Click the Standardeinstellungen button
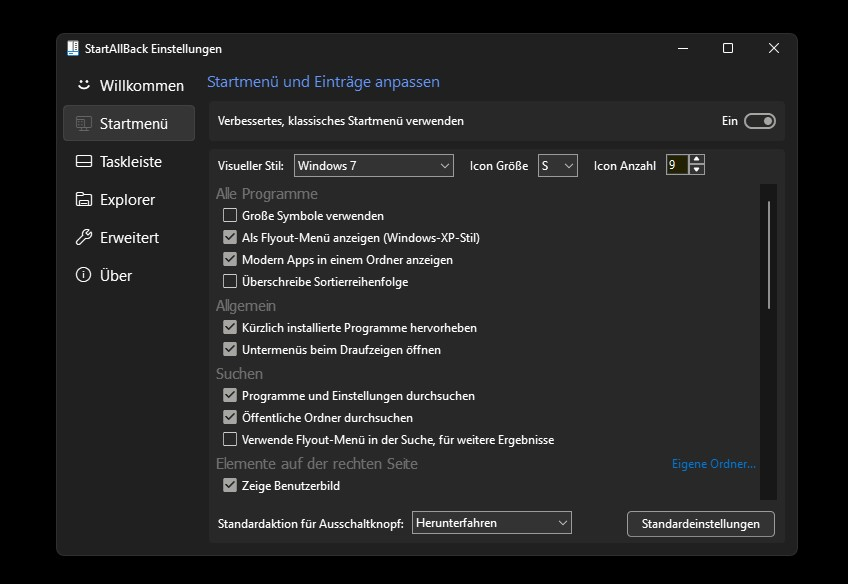 [x=700, y=523]
